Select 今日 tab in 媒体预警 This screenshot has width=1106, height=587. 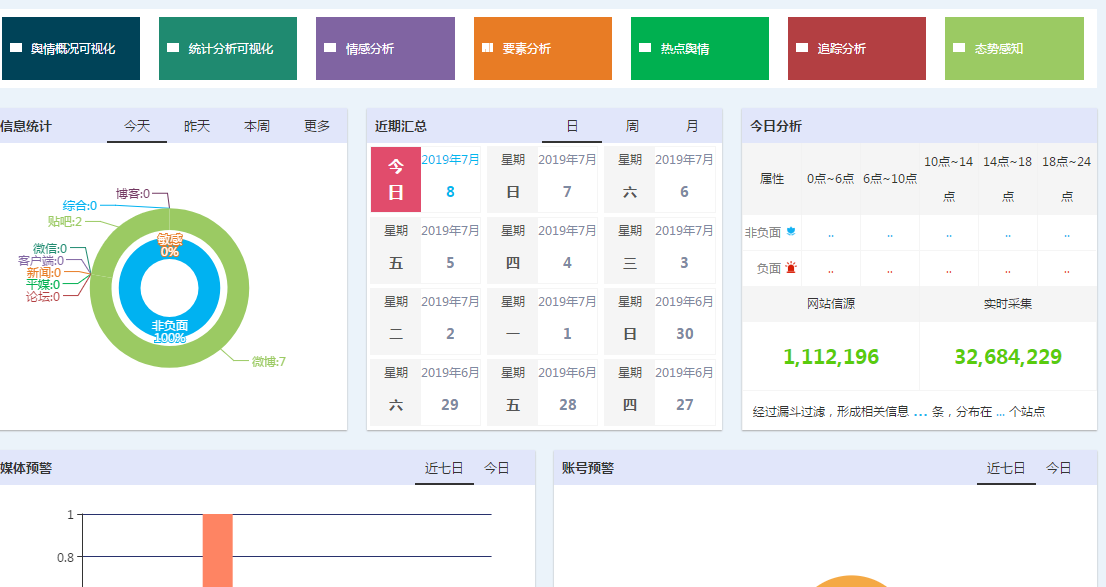click(497, 468)
